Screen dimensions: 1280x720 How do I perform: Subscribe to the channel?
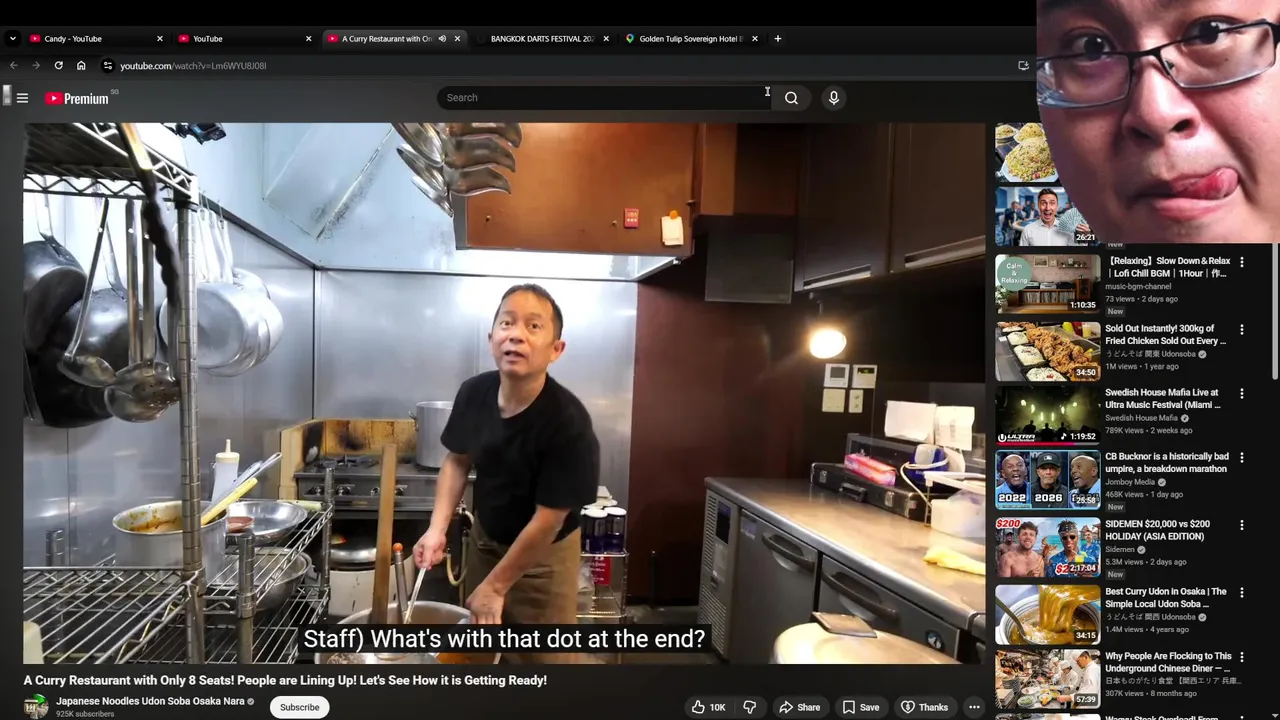point(299,707)
